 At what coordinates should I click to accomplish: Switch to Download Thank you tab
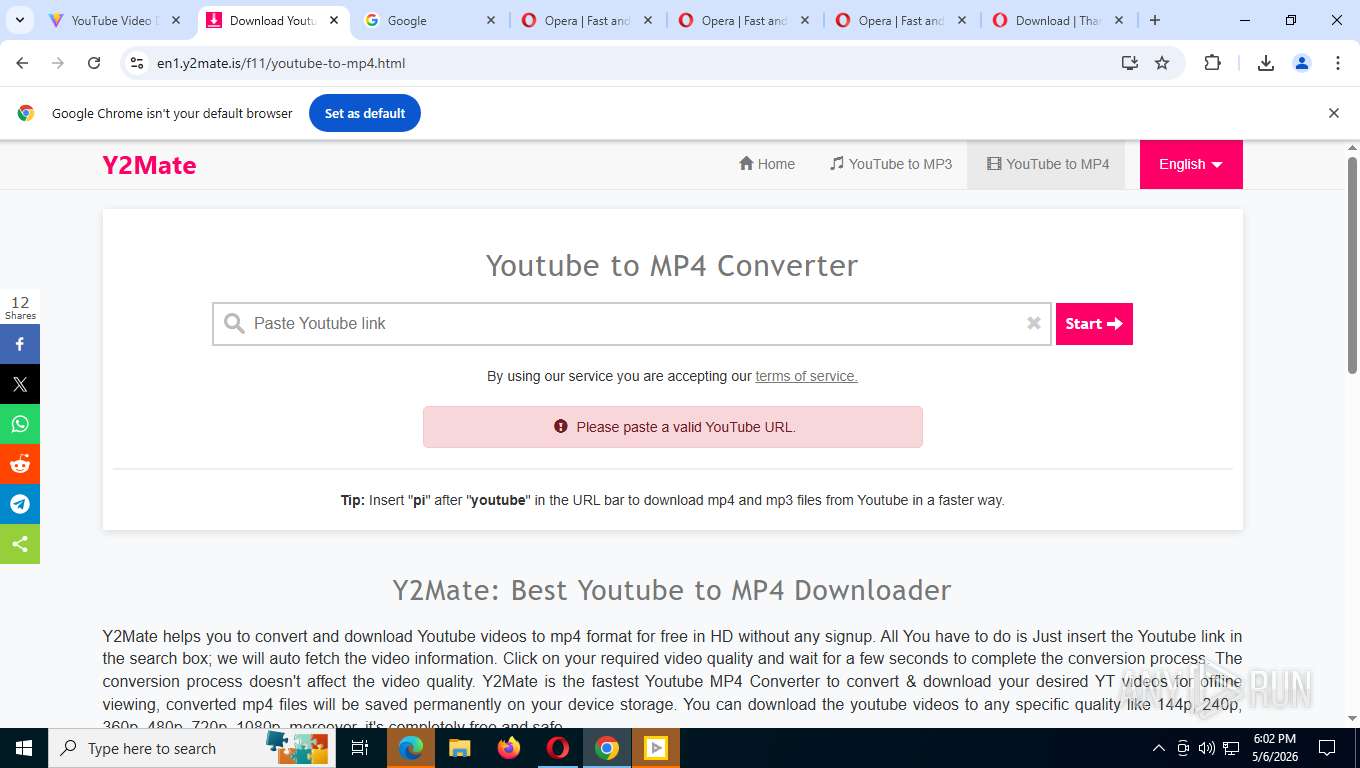tap(1058, 20)
